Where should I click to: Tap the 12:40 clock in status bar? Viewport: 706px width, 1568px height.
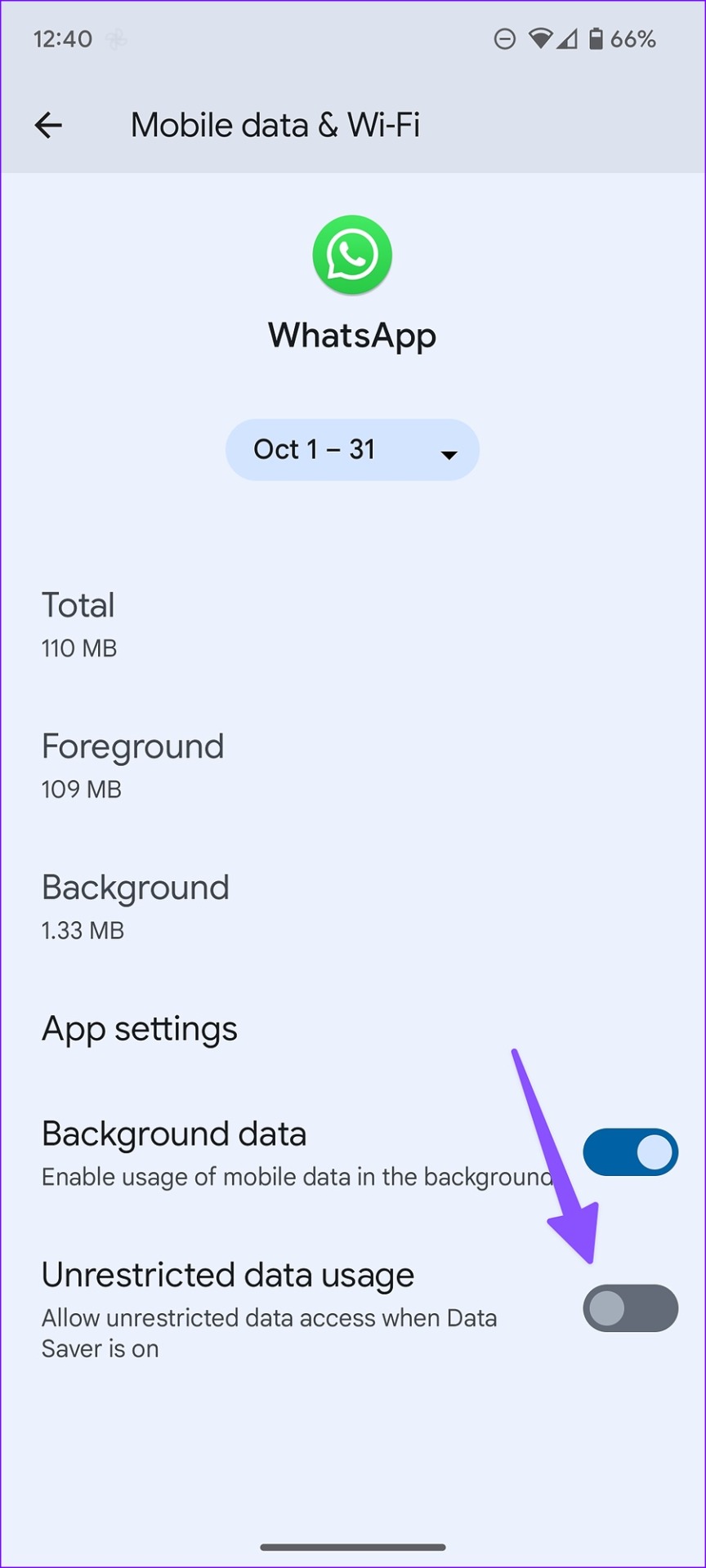(63, 39)
